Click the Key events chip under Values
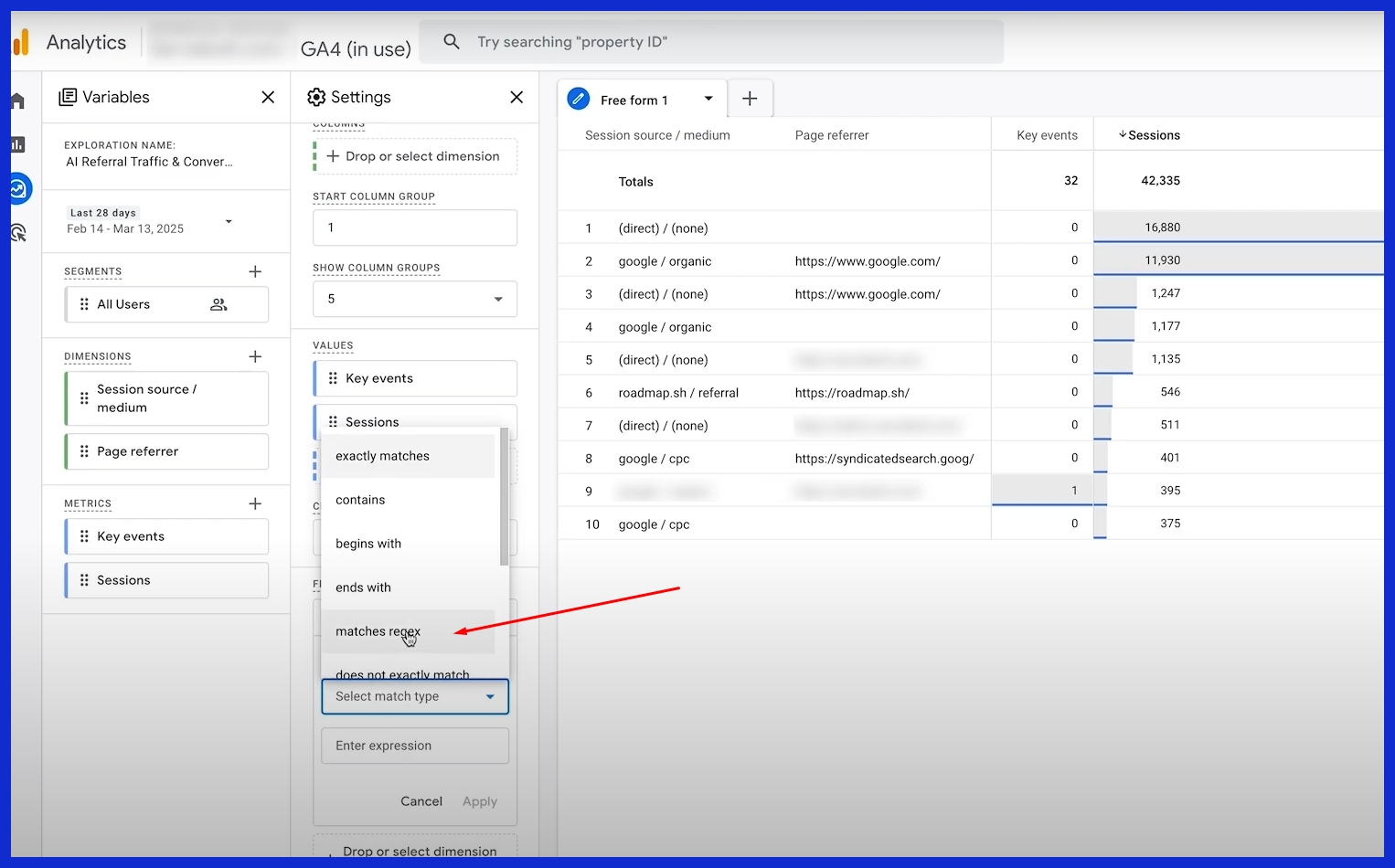Viewport: 1395px width, 868px height. click(415, 378)
